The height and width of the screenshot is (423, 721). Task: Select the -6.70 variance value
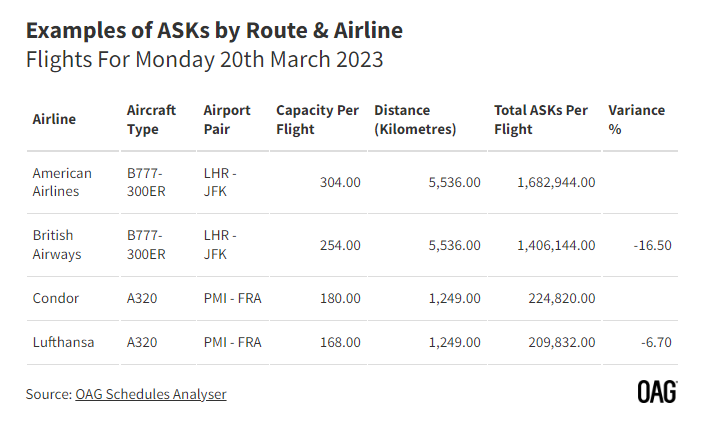coord(656,343)
